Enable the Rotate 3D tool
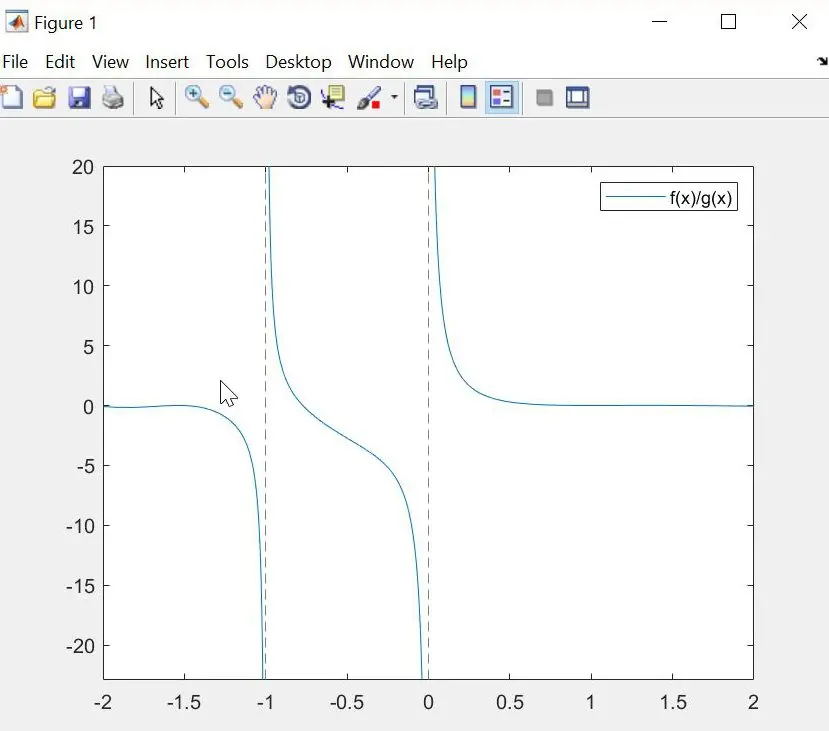Image resolution: width=829 pixels, height=731 pixels. point(298,97)
